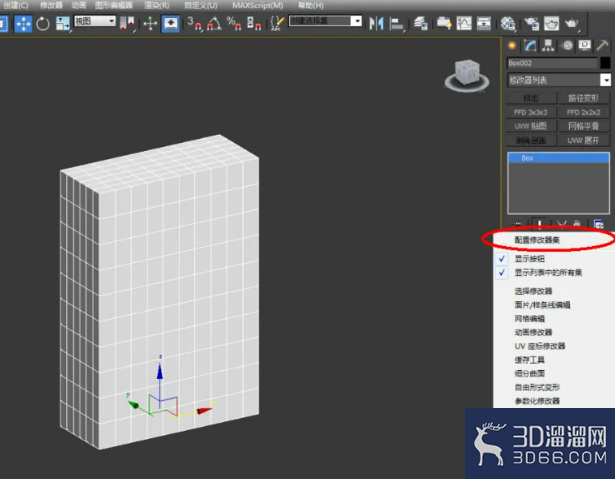Click the Select and Manipulate icon
The height and width of the screenshot is (479, 615).
(x=150, y=24)
